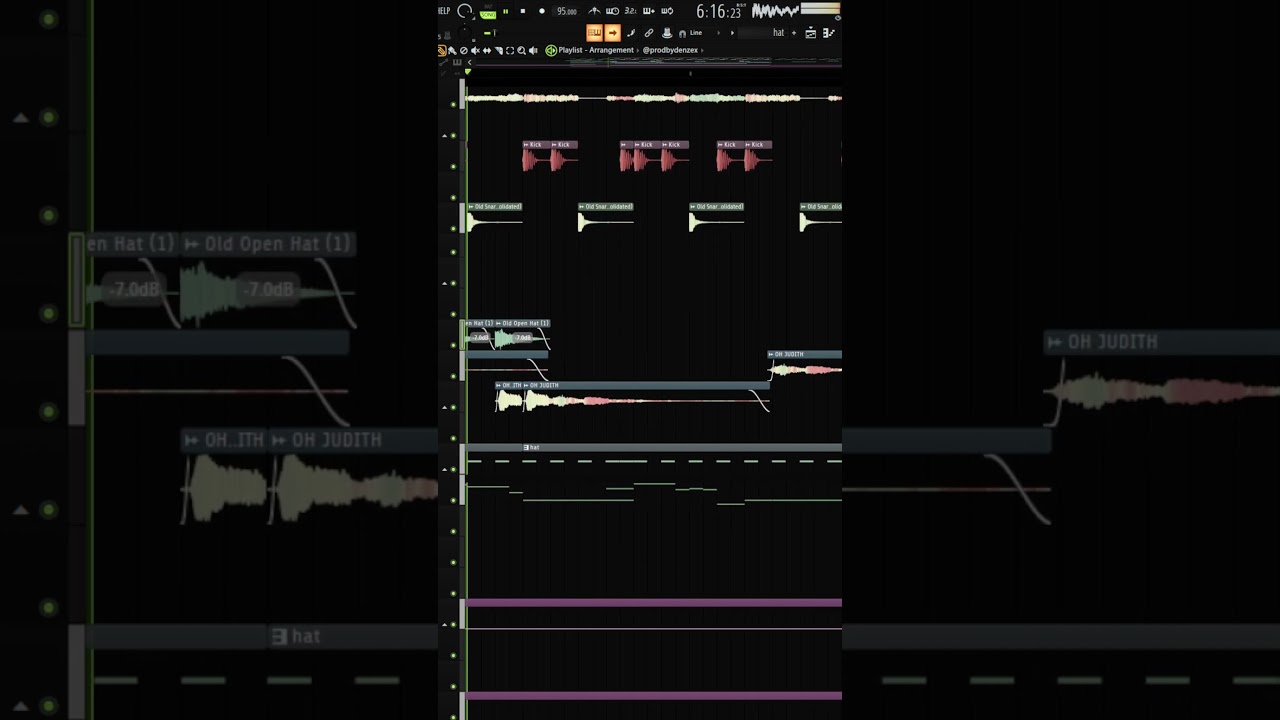
Task: Switch to SONG playback mode
Action: pyautogui.click(x=488, y=15)
